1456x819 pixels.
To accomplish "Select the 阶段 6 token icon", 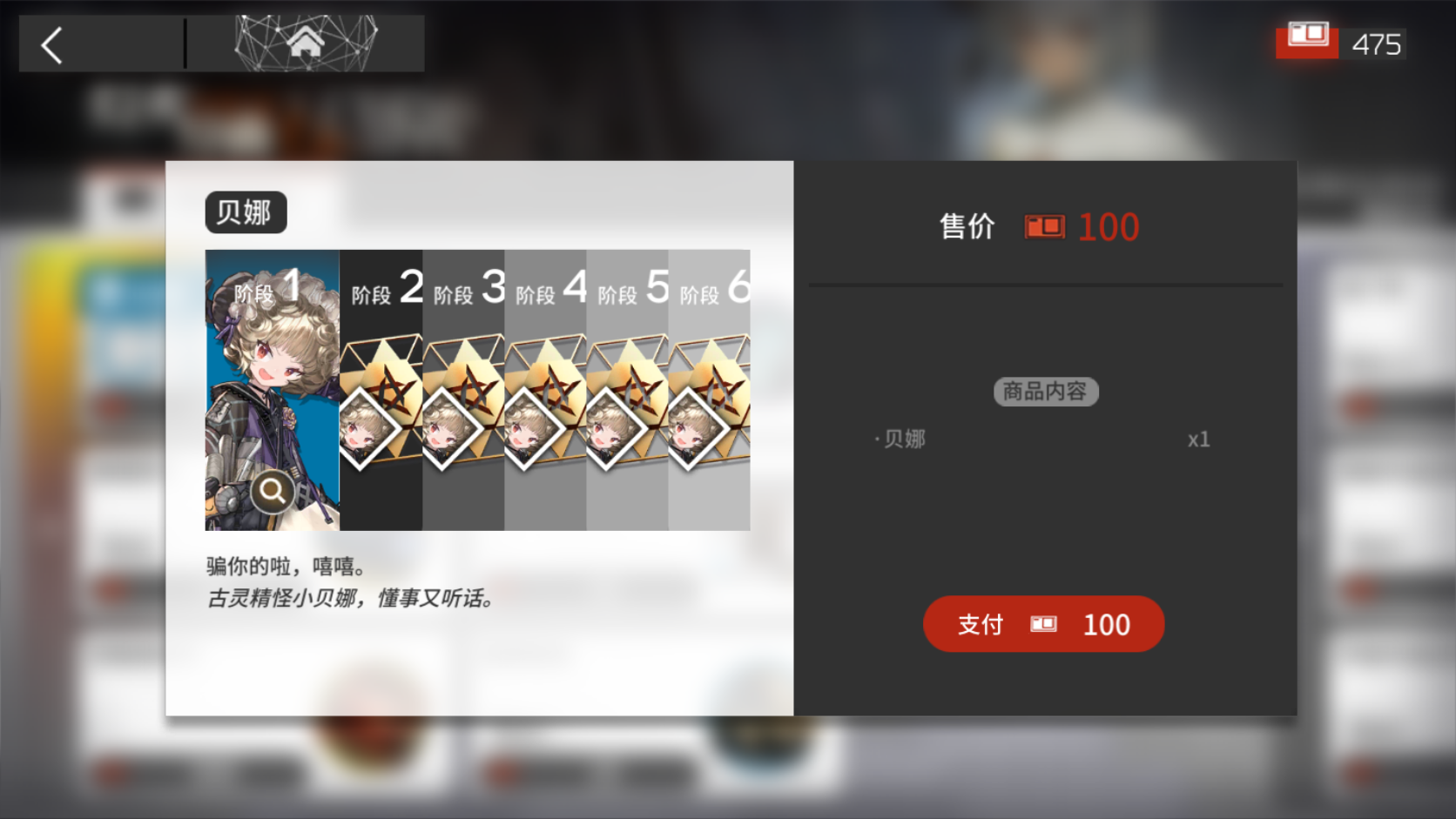I will click(709, 404).
